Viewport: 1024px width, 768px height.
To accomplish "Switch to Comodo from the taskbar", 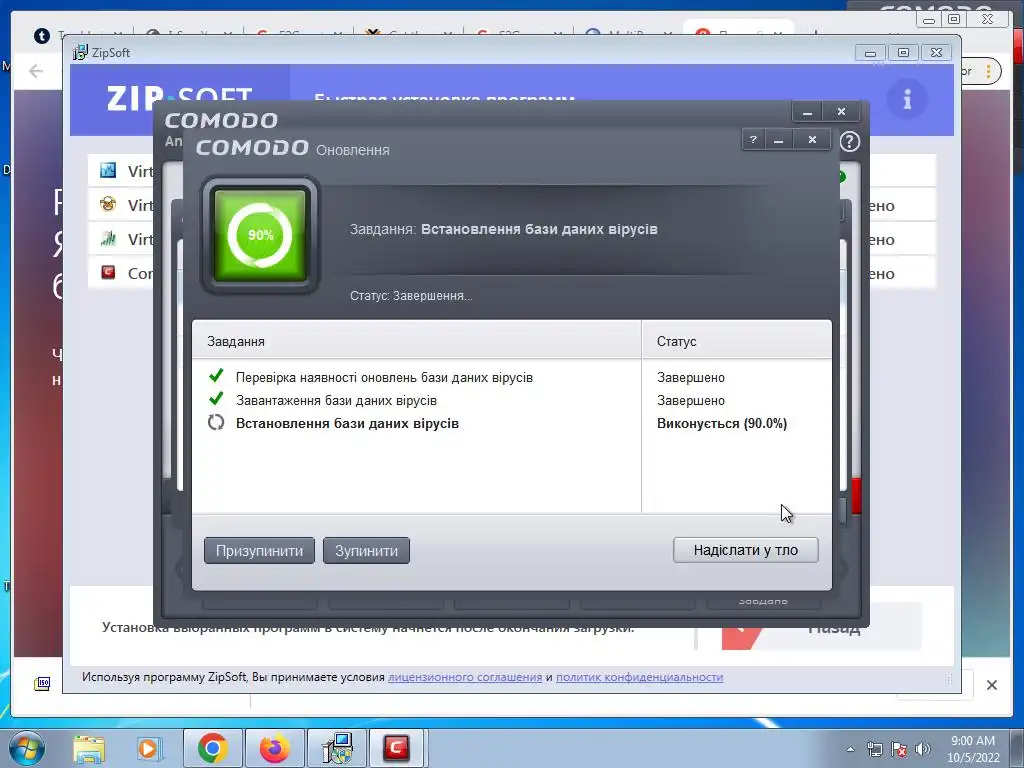I will (x=396, y=748).
